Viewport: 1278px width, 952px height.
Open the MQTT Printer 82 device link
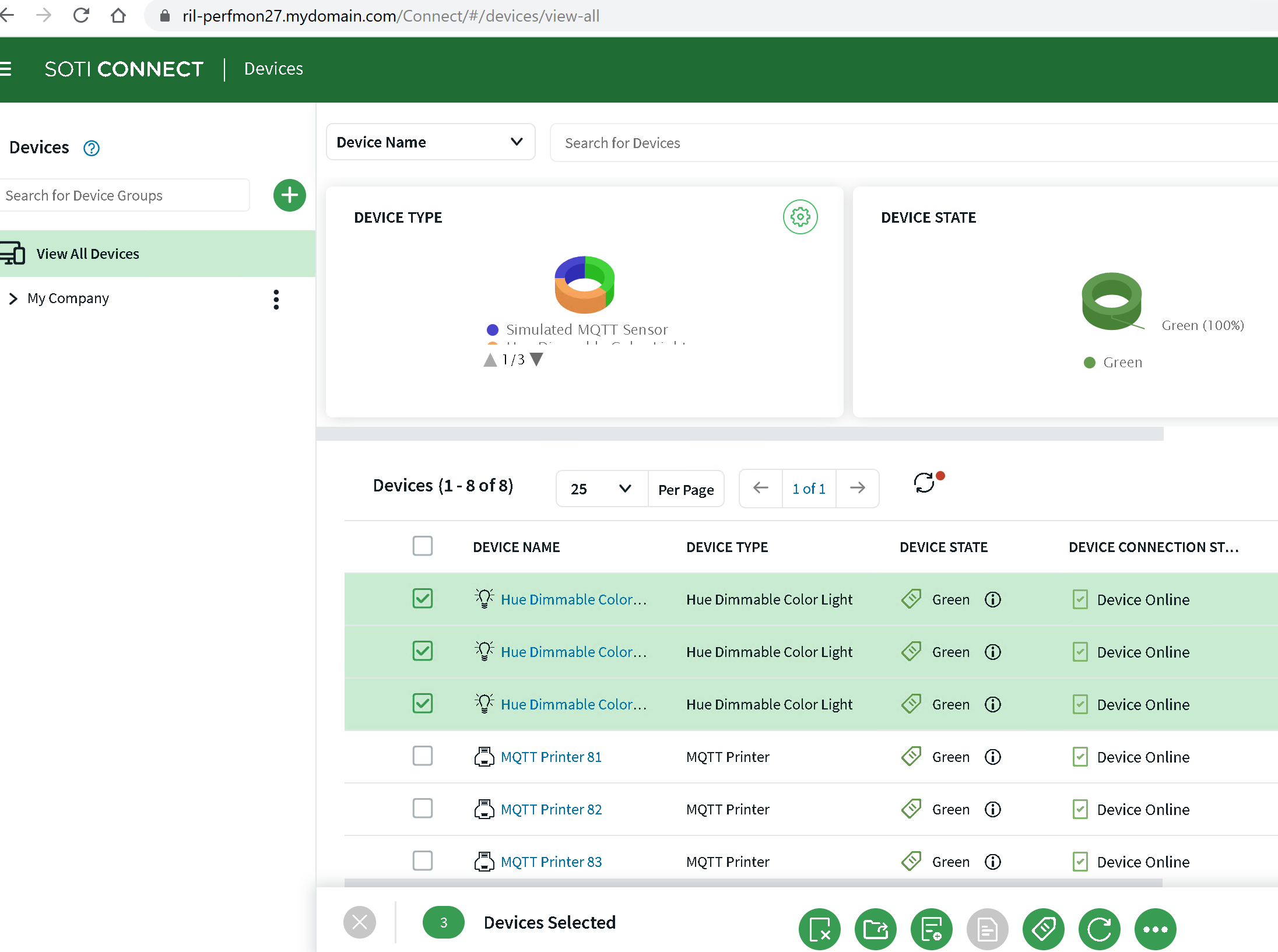point(551,809)
